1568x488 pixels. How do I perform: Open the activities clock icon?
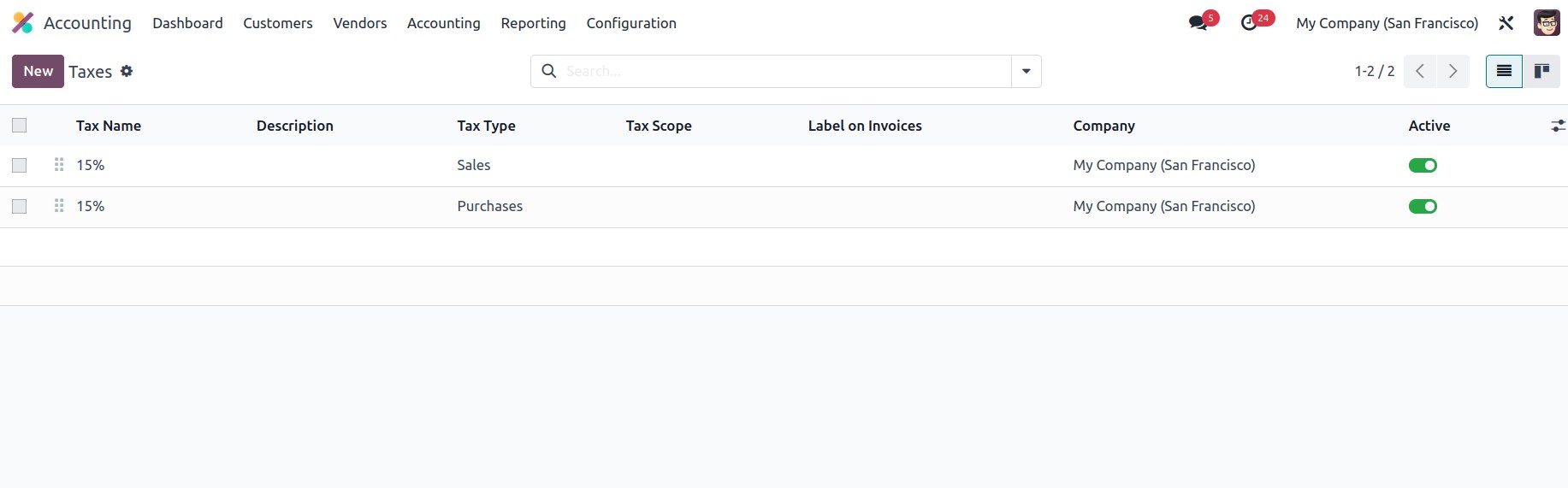[1250, 23]
